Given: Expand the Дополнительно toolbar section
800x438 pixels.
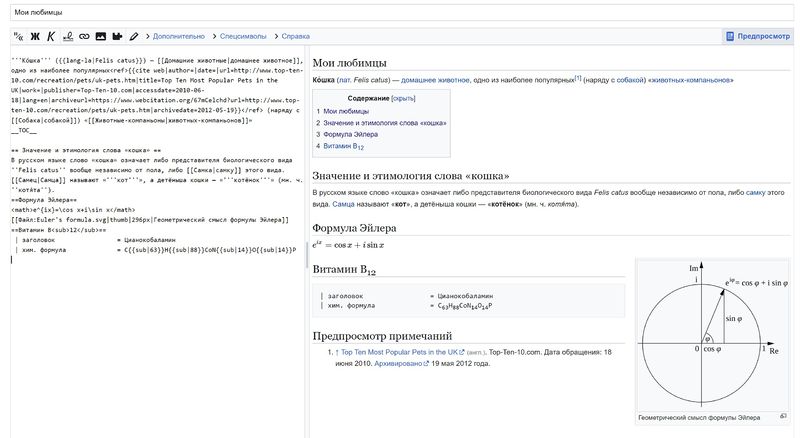Looking at the screenshot, I should (176, 36).
